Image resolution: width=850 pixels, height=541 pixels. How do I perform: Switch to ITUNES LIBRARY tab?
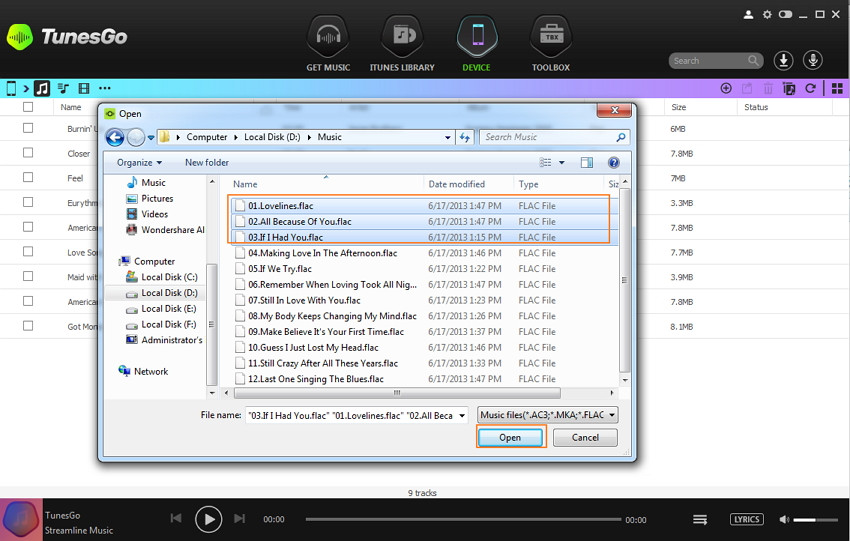click(x=402, y=44)
